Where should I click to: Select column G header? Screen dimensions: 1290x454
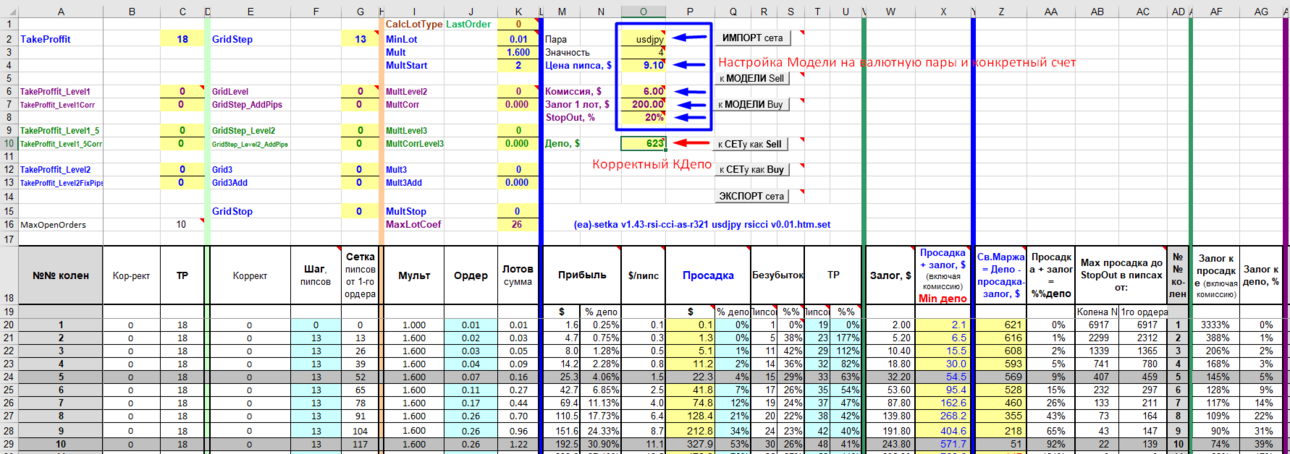pos(360,11)
